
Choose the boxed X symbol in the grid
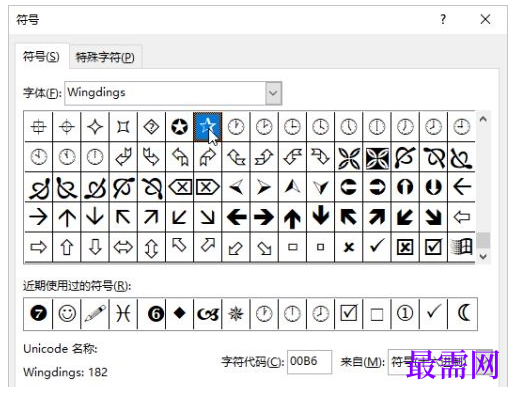click(405, 247)
